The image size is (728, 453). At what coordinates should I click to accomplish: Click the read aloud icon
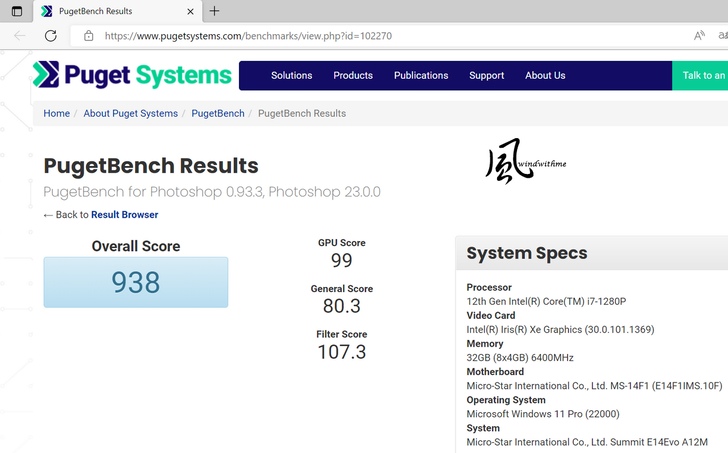699,35
